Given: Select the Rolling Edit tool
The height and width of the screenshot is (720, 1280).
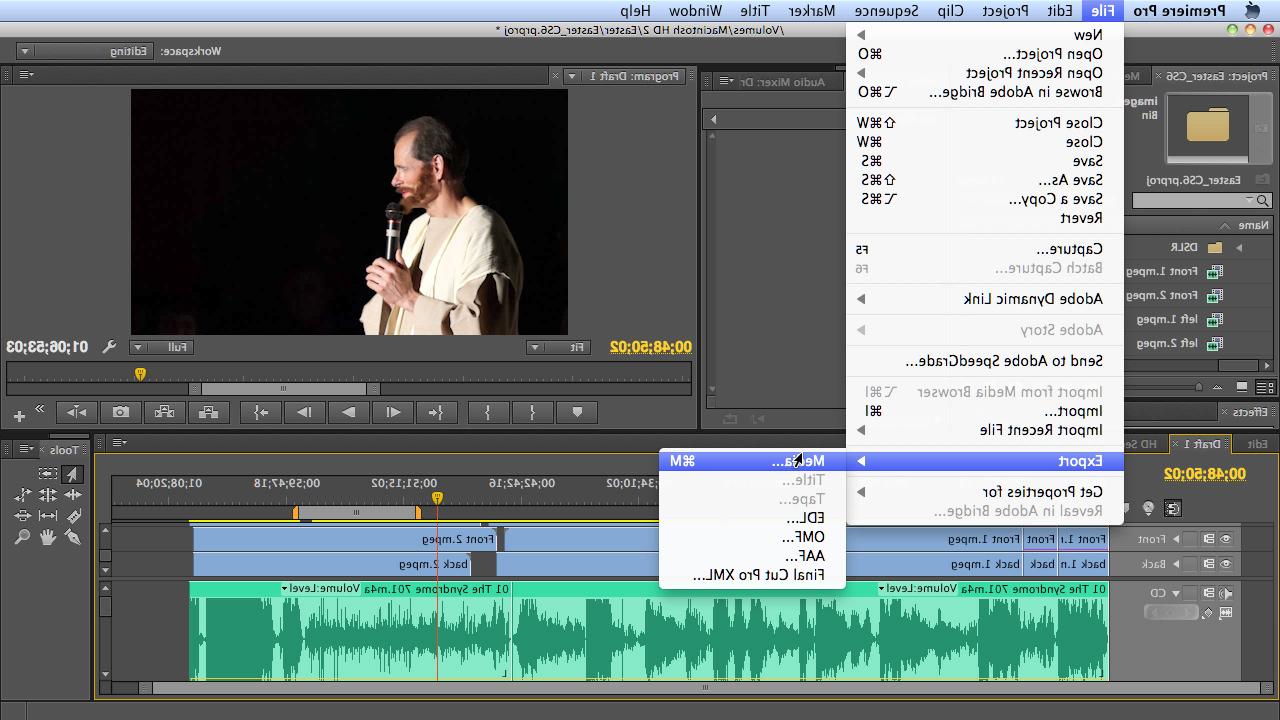Looking at the screenshot, I should pyautogui.click(x=48, y=494).
